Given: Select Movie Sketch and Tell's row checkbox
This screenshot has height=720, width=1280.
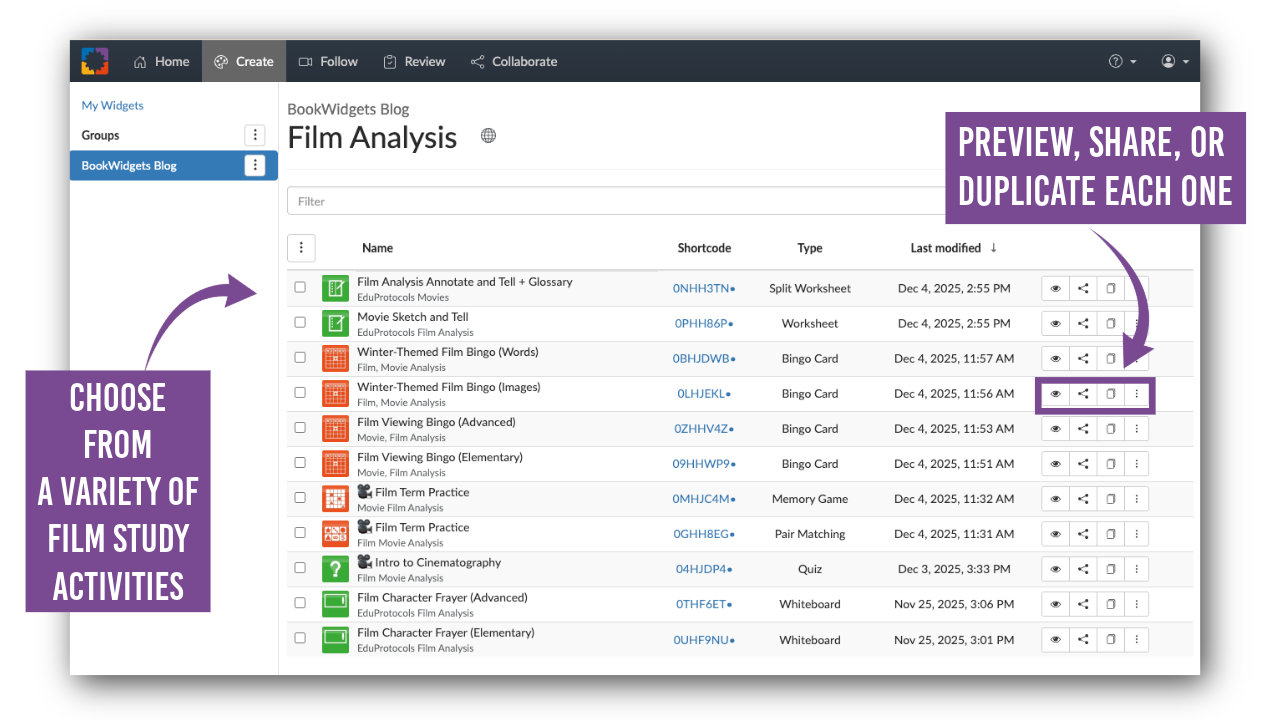Looking at the screenshot, I should (x=299, y=323).
